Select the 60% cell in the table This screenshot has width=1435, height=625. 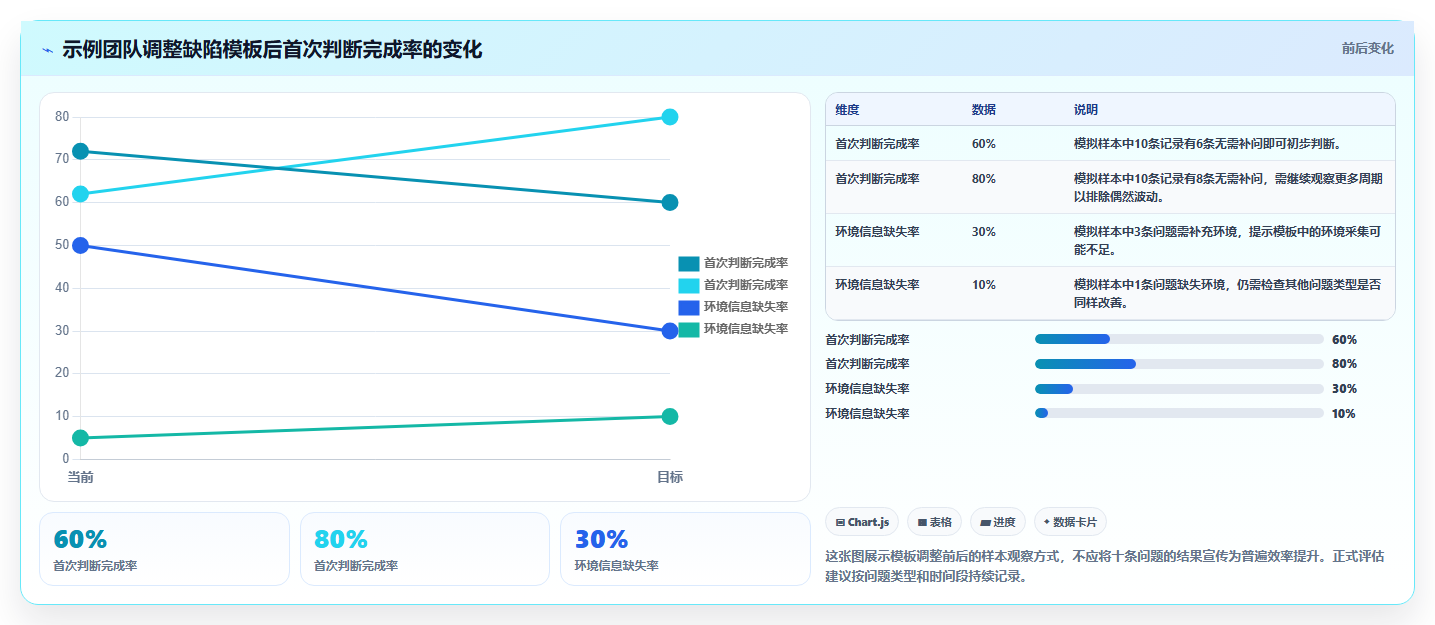pyautogui.click(x=984, y=144)
